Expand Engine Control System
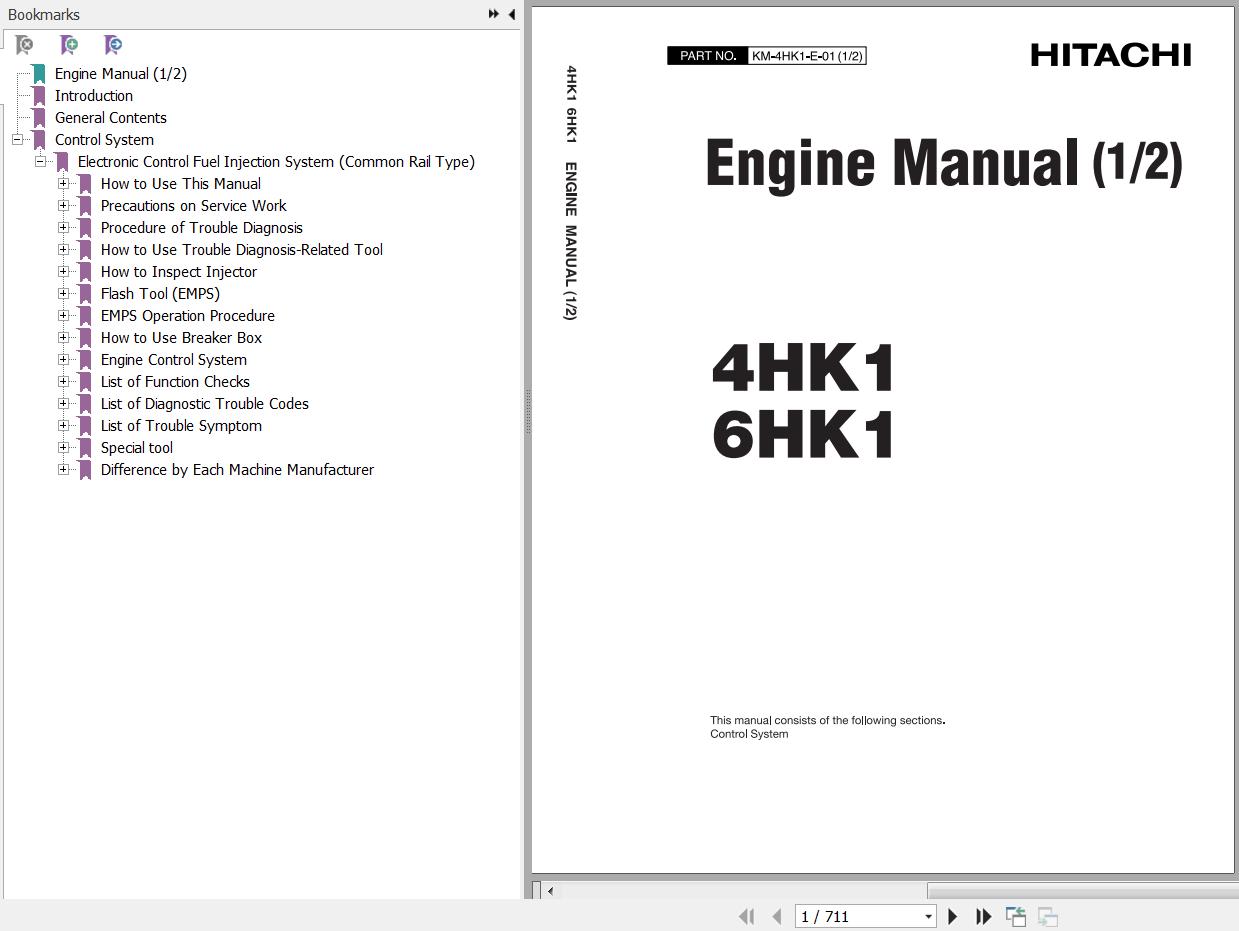 pos(63,360)
